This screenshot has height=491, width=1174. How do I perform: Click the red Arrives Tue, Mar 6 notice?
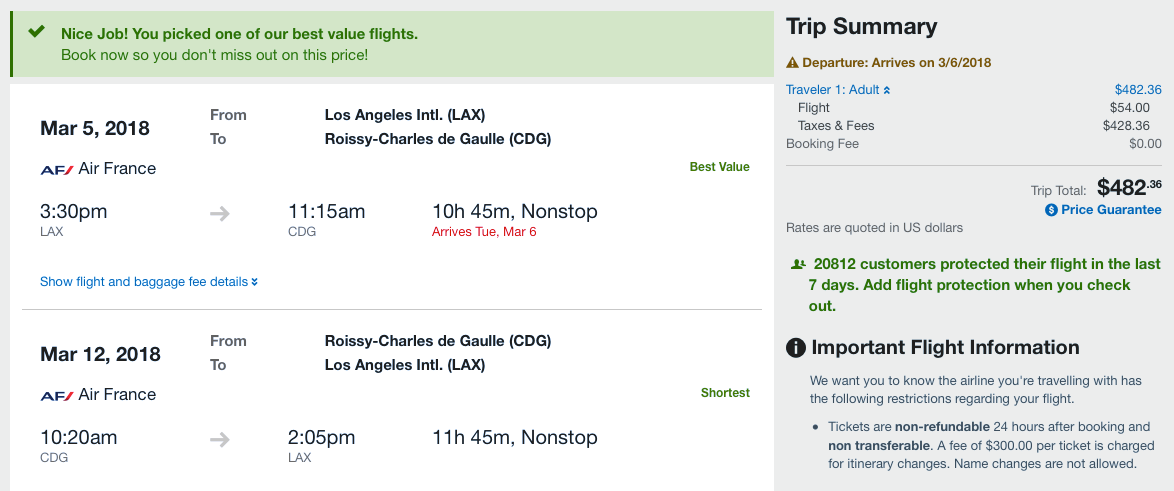[484, 232]
